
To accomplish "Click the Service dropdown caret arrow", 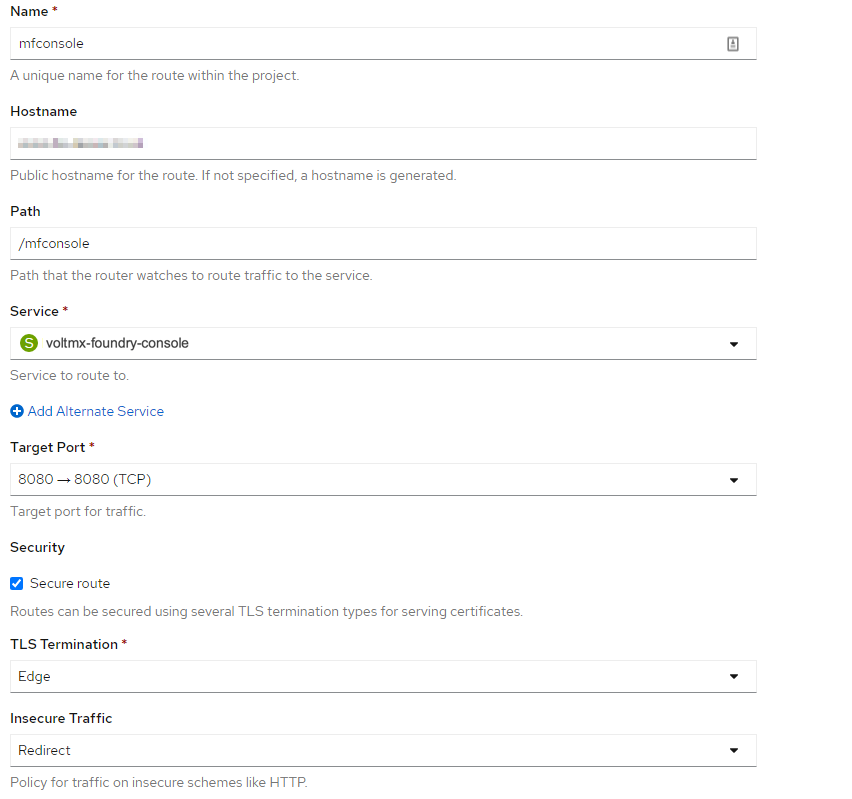I will 734,344.
